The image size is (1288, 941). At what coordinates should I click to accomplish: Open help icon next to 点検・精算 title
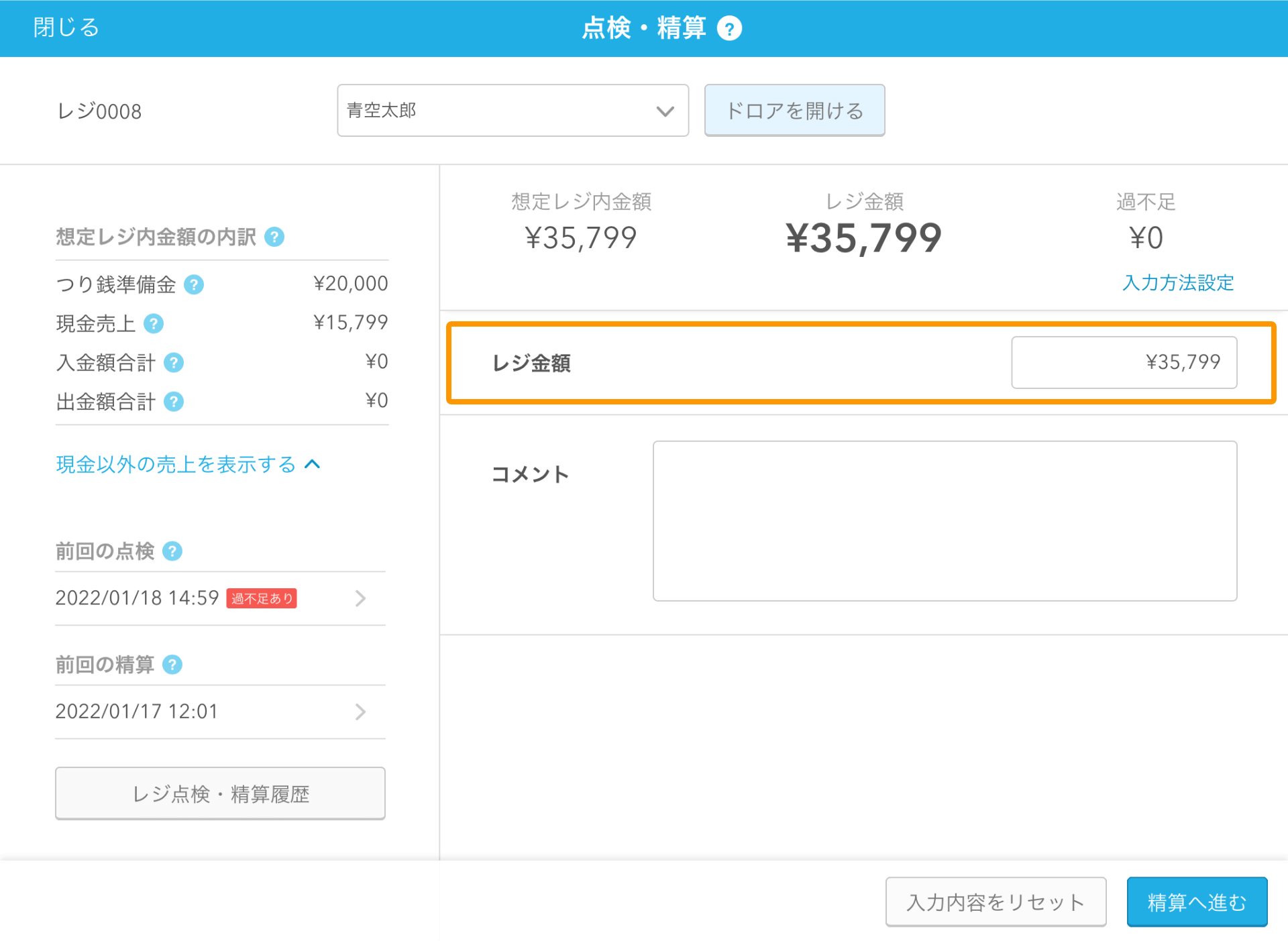coord(729,28)
